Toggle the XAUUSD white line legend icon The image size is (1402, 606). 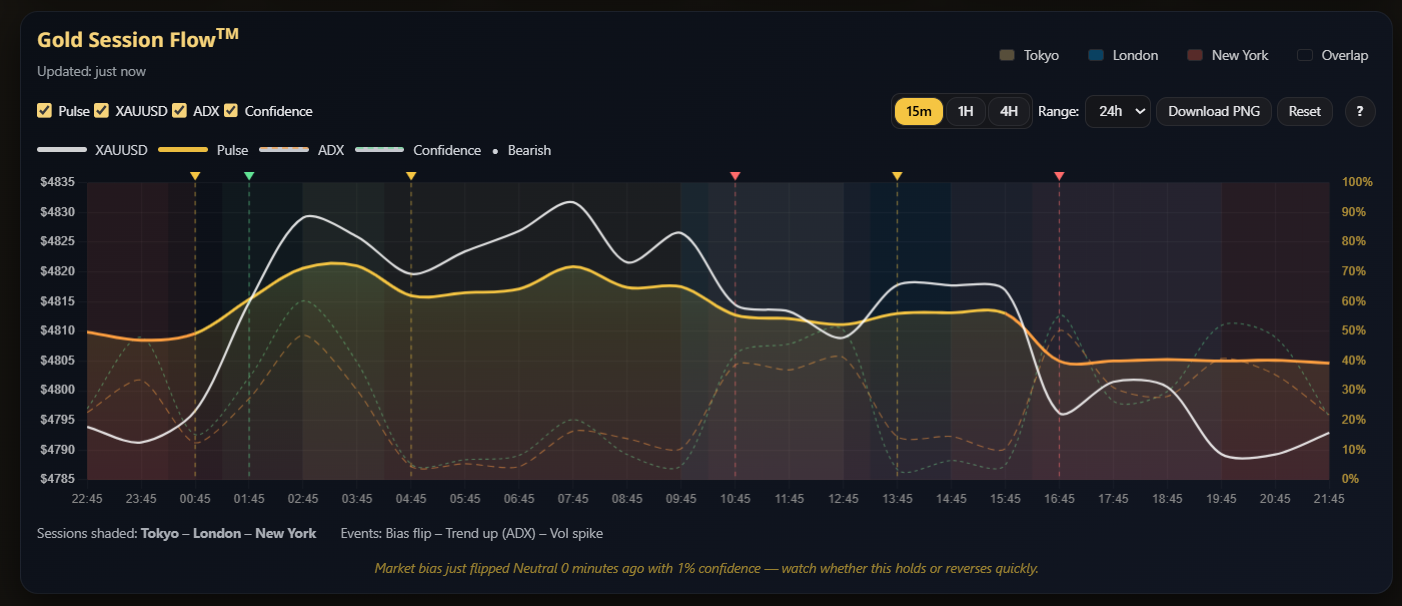point(62,149)
